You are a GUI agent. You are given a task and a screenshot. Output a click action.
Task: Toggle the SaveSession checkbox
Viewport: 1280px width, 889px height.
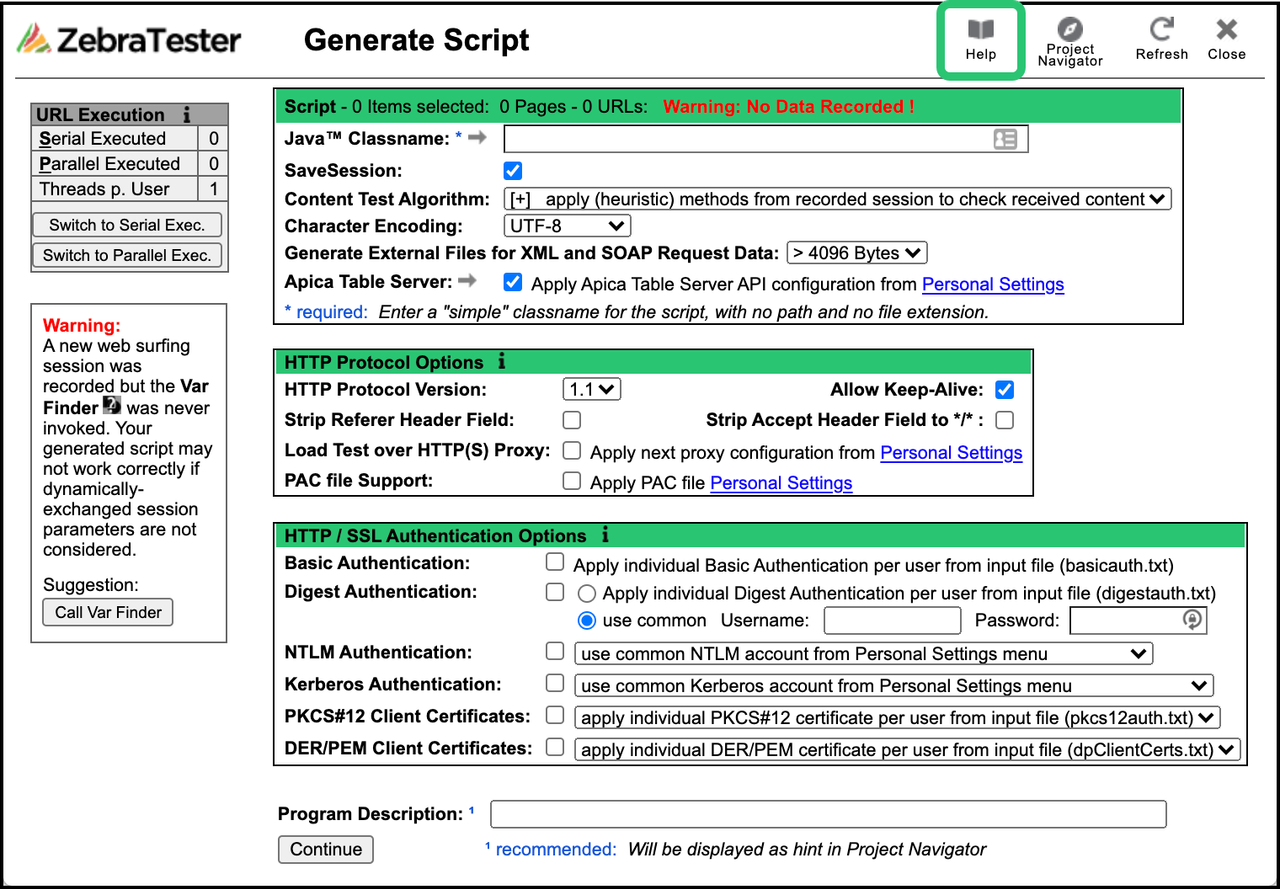513,171
